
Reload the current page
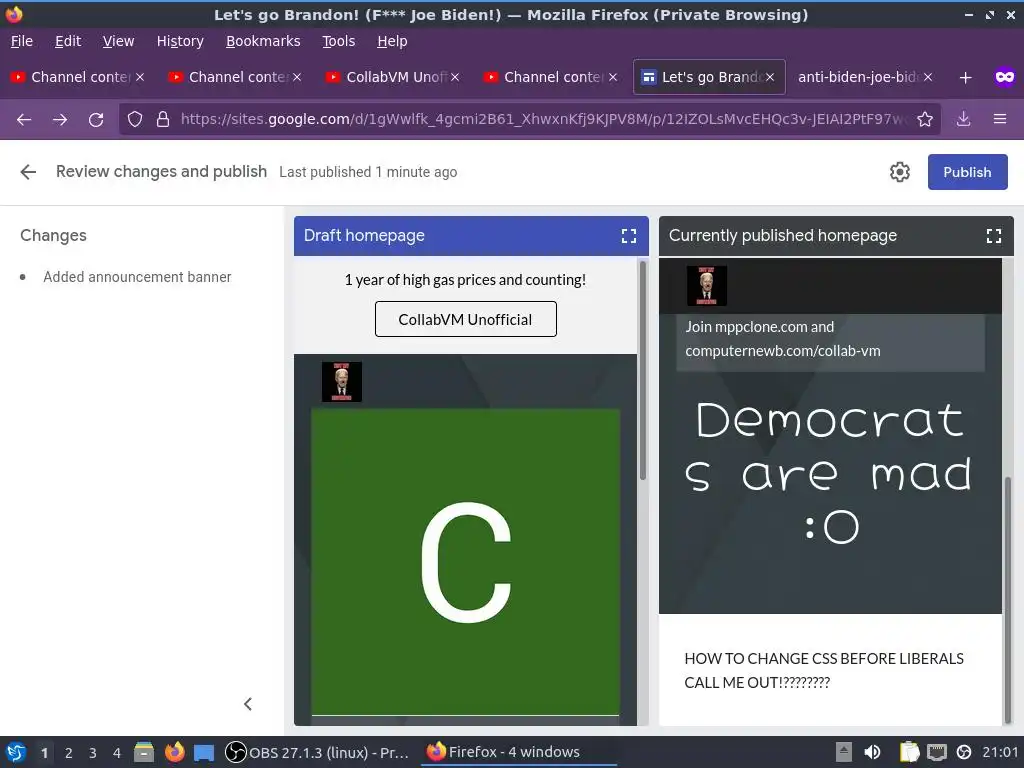[96, 120]
